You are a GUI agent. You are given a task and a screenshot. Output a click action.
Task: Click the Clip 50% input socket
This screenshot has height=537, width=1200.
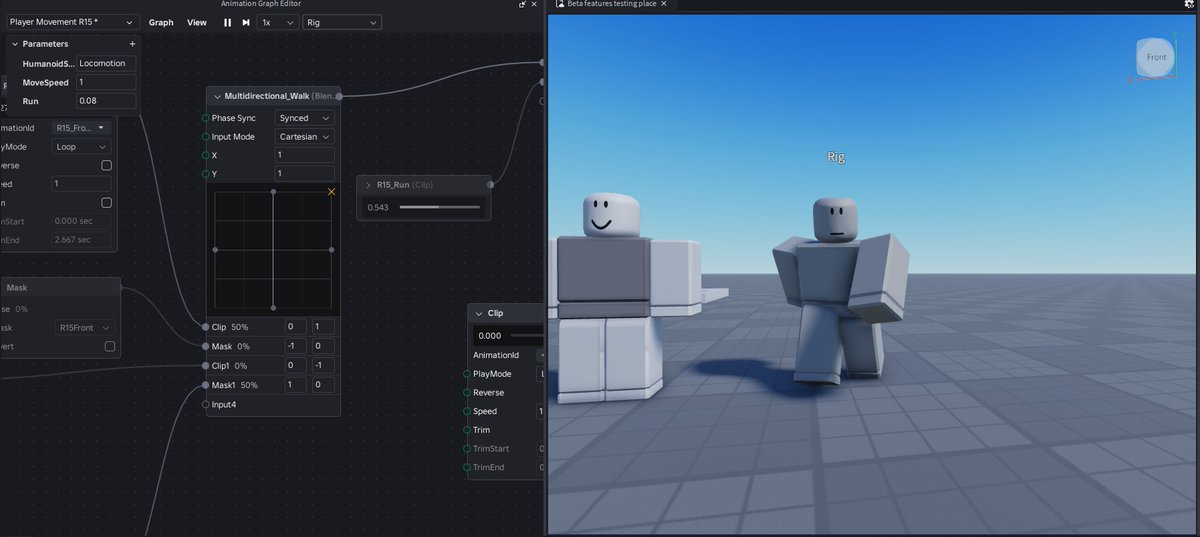click(x=206, y=327)
